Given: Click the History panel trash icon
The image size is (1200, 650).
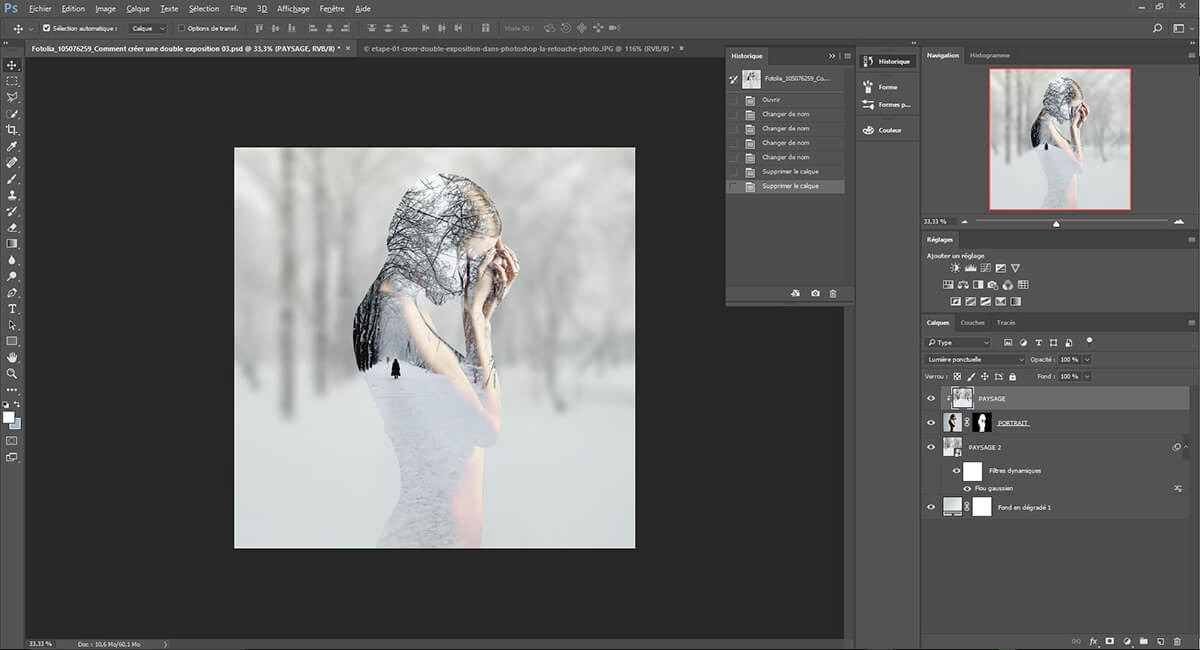Looking at the screenshot, I should click(x=833, y=294).
